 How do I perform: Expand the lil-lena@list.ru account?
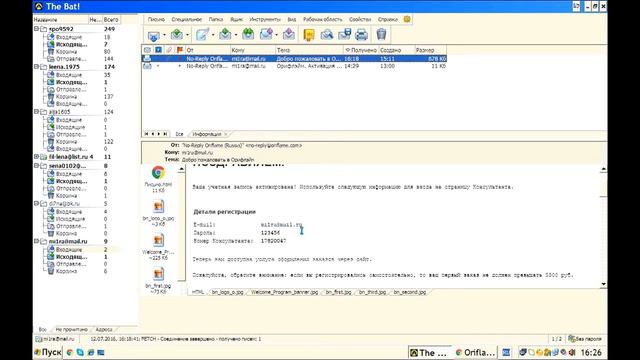36,157
